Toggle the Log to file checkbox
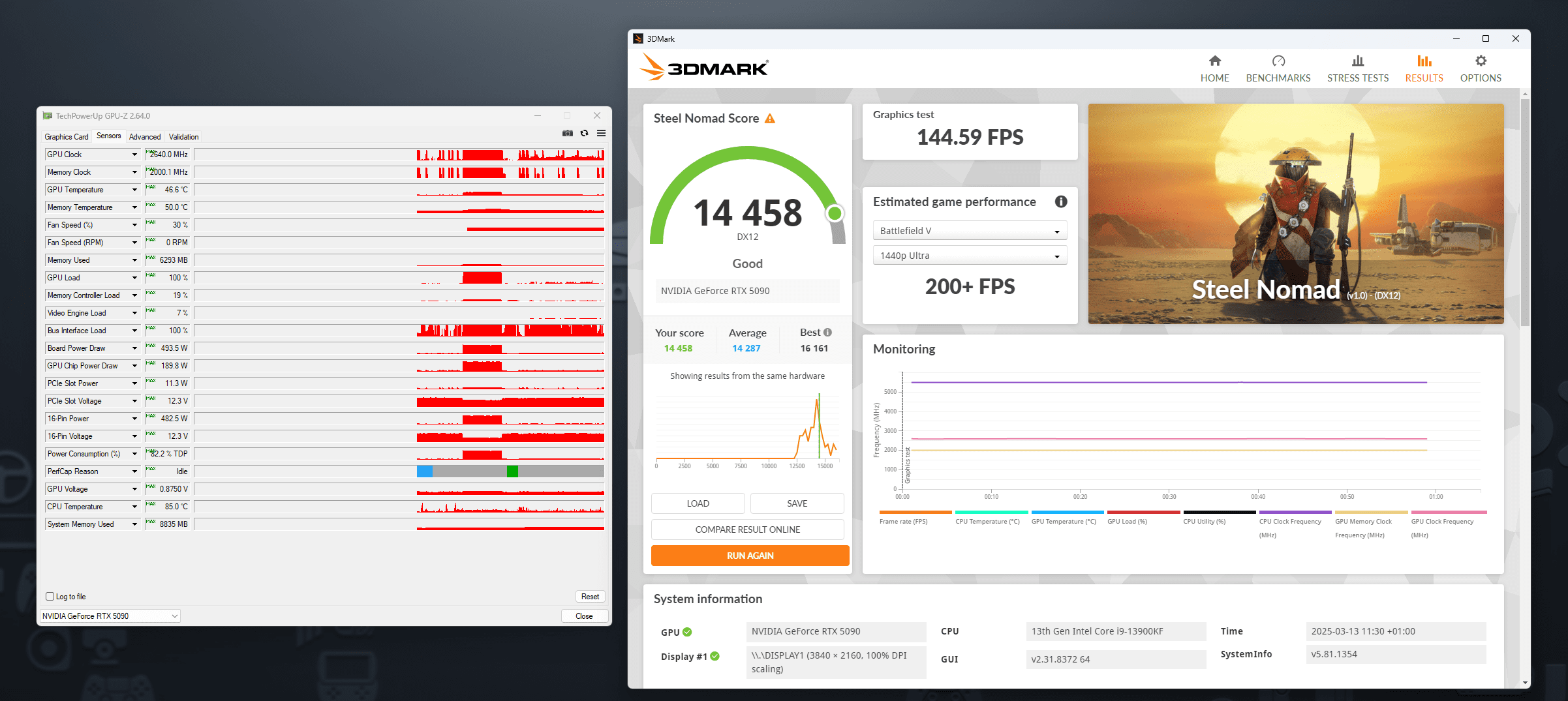Image resolution: width=1568 pixels, height=701 pixels. click(50, 597)
